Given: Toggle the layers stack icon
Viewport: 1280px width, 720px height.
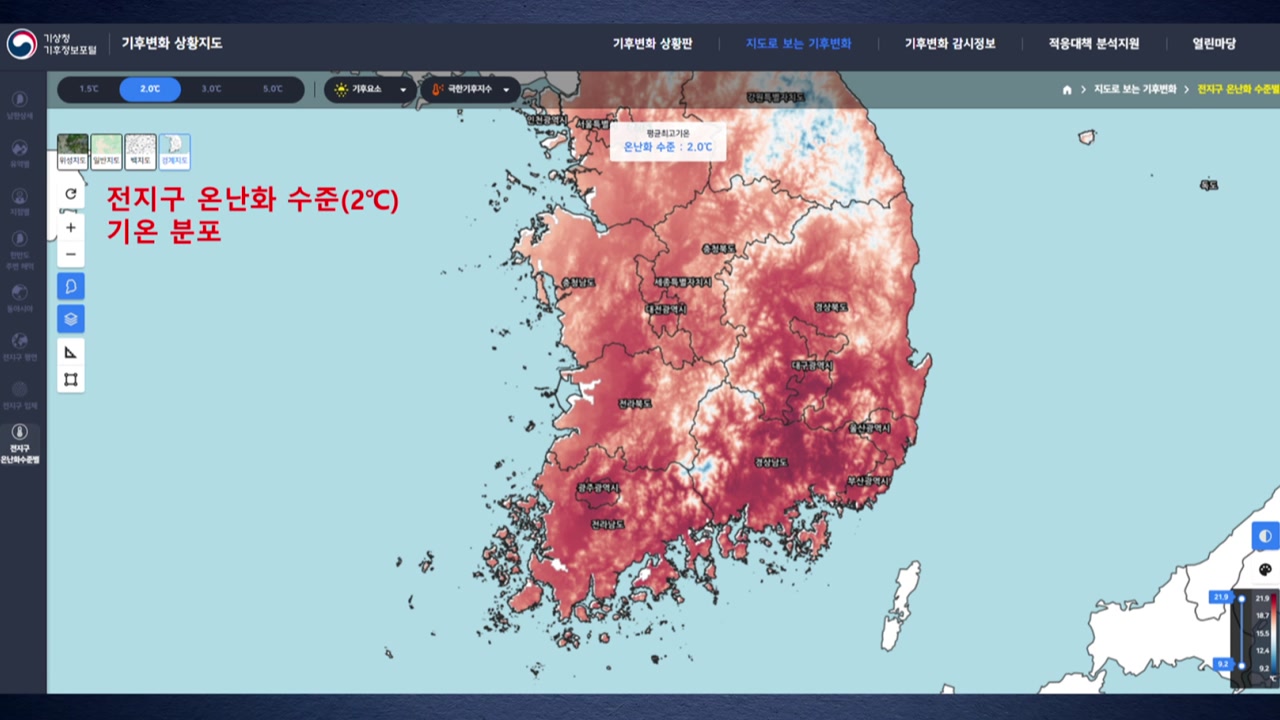Looking at the screenshot, I should coord(71,319).
